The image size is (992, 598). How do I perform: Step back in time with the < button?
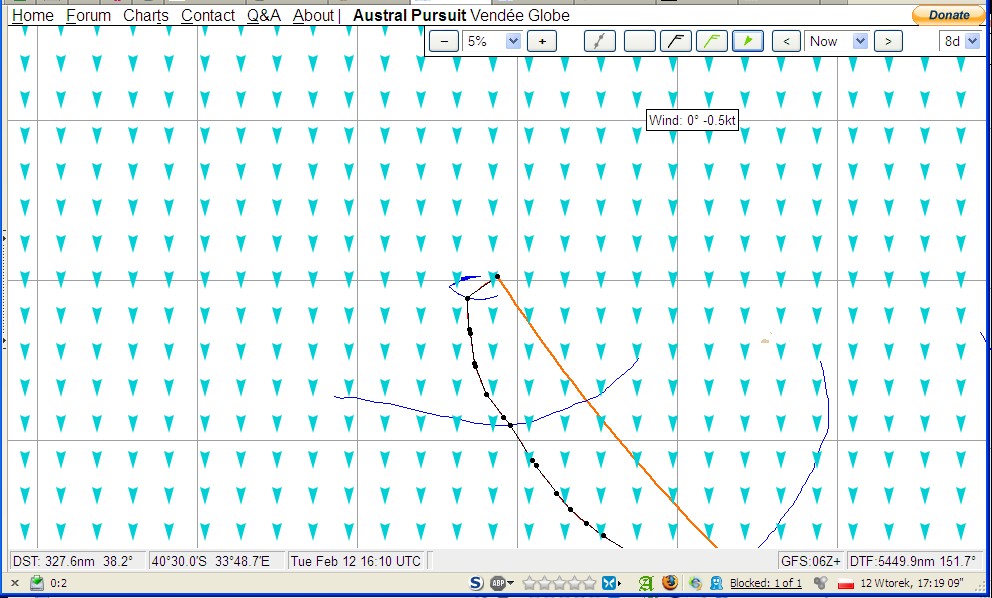point(788,41)
